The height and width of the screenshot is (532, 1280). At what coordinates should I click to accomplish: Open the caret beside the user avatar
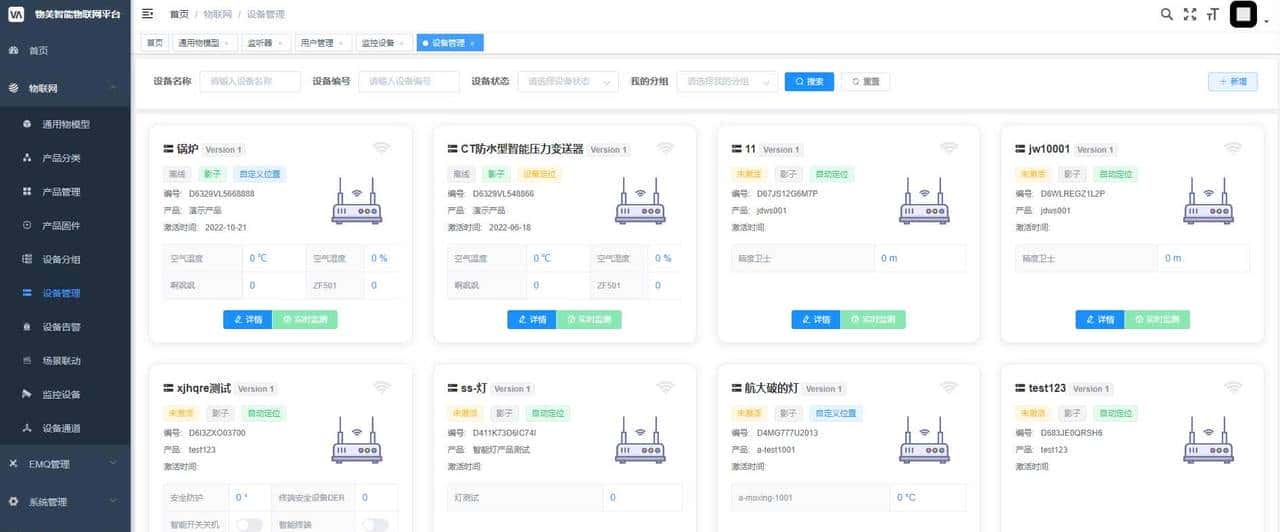(x=1266, y=20)
